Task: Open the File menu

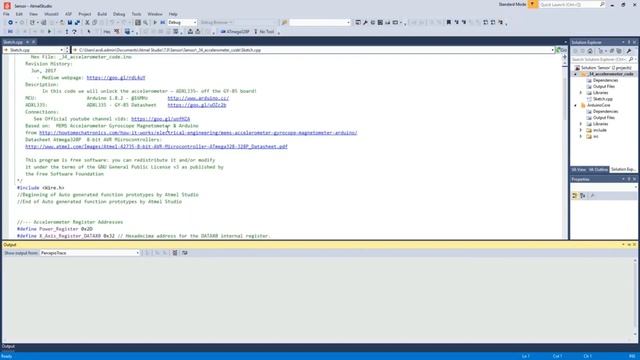Action: [6, 14]
